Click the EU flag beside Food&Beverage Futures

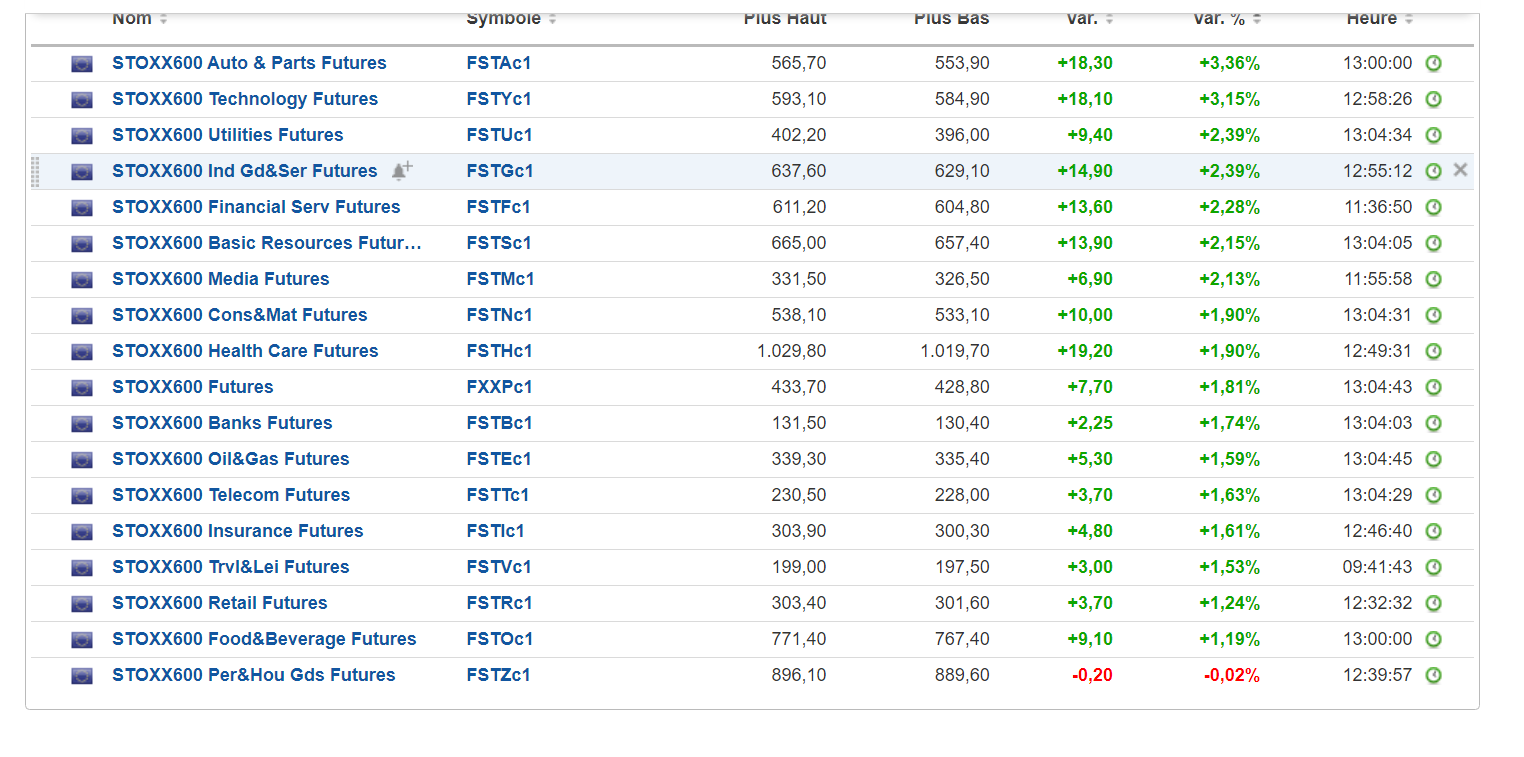82,640
